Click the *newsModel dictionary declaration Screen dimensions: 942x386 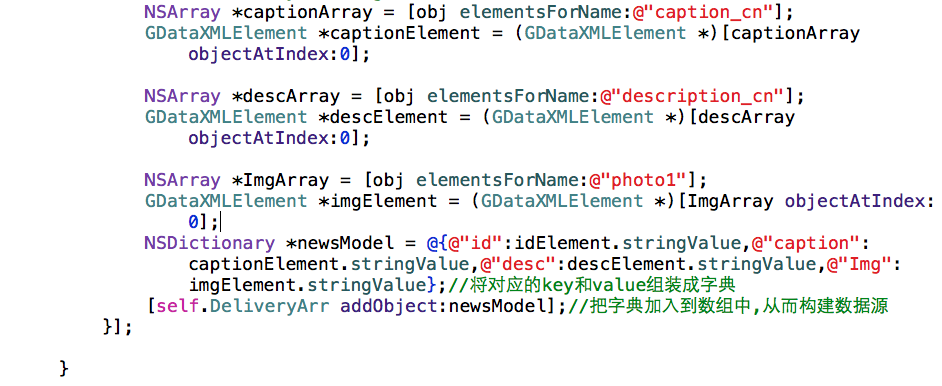coord(339,243)
